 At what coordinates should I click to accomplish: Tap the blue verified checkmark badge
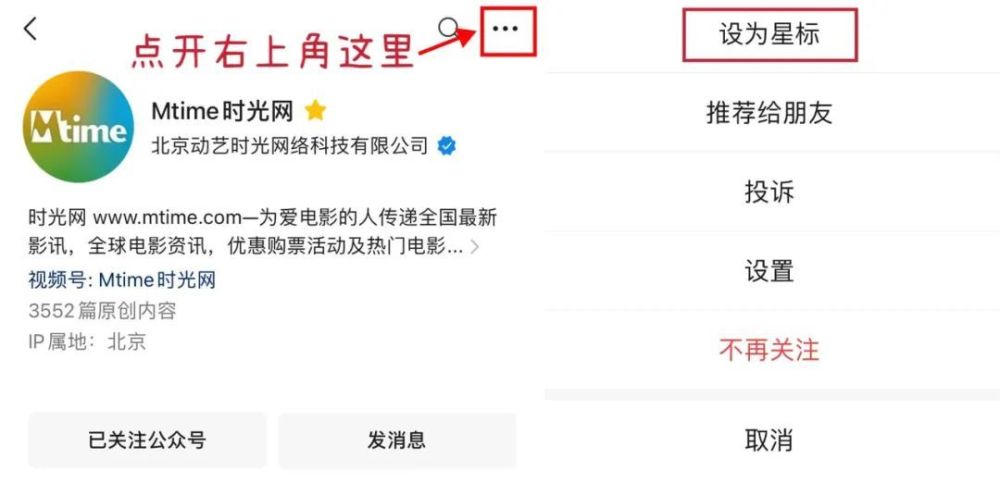446,145
